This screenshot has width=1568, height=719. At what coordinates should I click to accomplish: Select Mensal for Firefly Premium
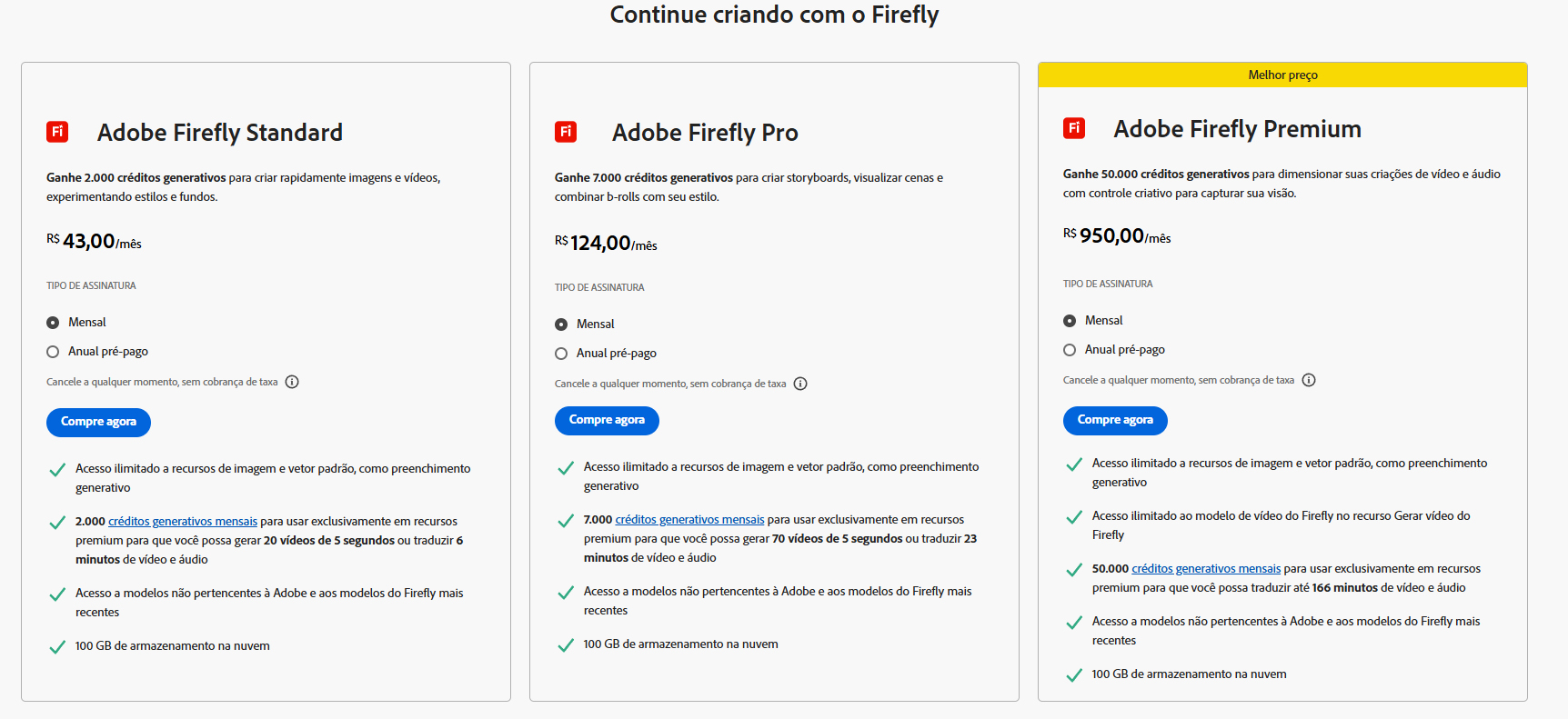(1070, 321)
